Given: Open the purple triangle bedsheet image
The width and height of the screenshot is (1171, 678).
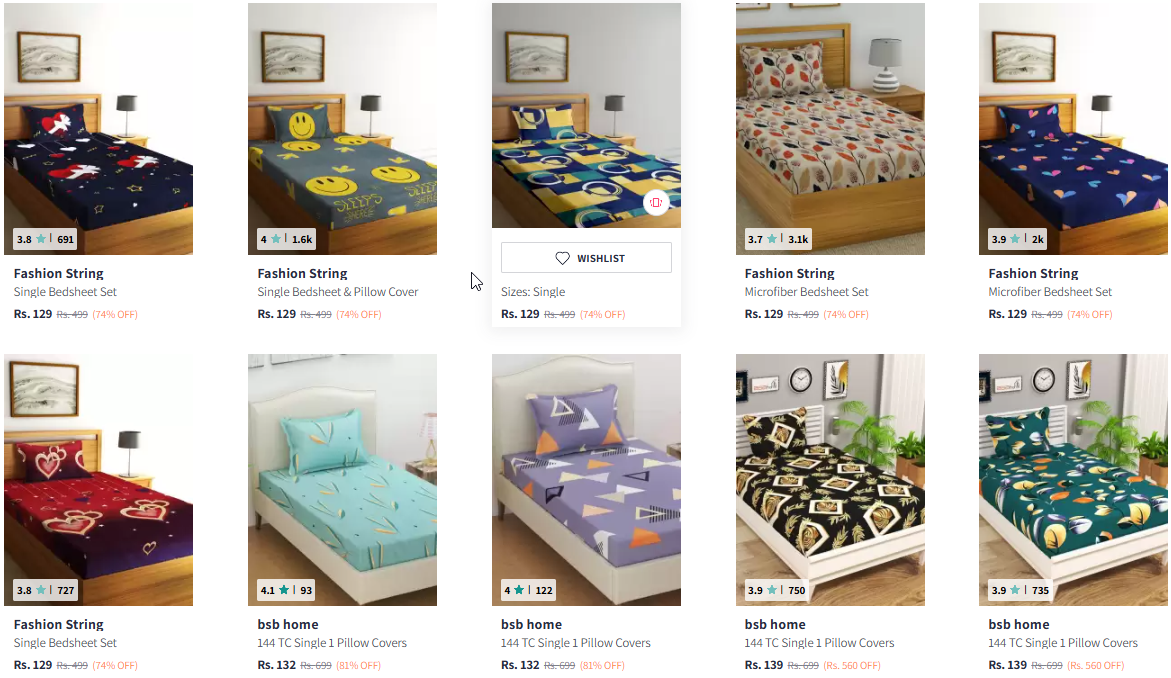Looking at the screenshot, I should click(586, 479).
